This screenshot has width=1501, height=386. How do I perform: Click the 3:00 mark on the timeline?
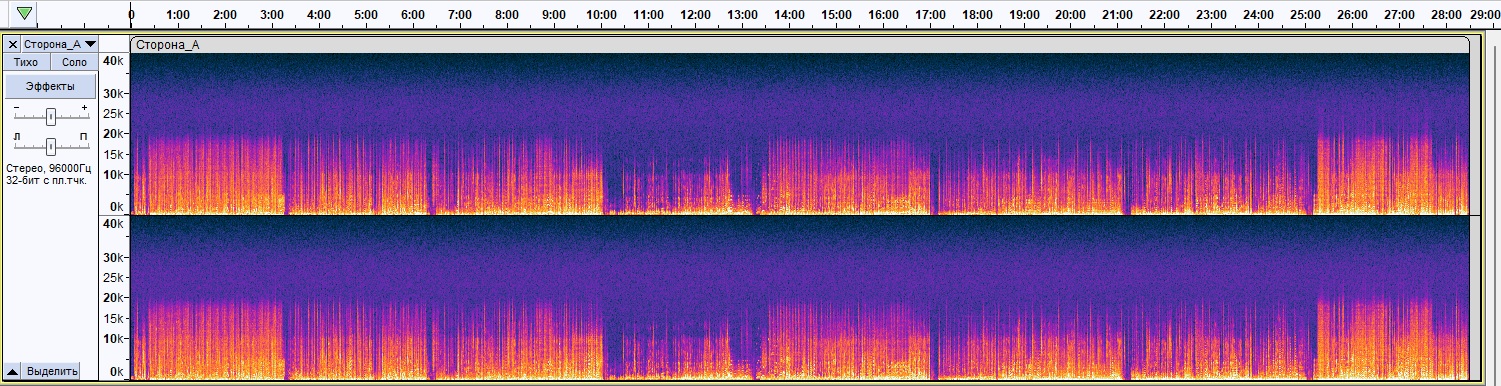click(x=271, y=15)
